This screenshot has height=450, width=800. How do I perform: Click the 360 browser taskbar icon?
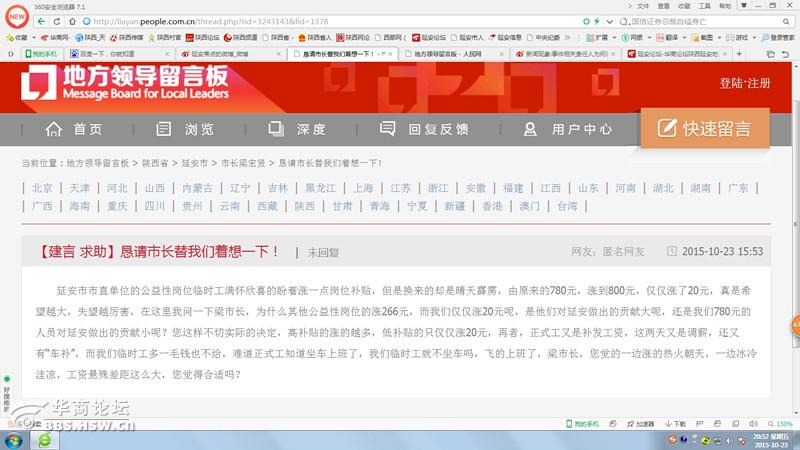(x=45, y=439)
